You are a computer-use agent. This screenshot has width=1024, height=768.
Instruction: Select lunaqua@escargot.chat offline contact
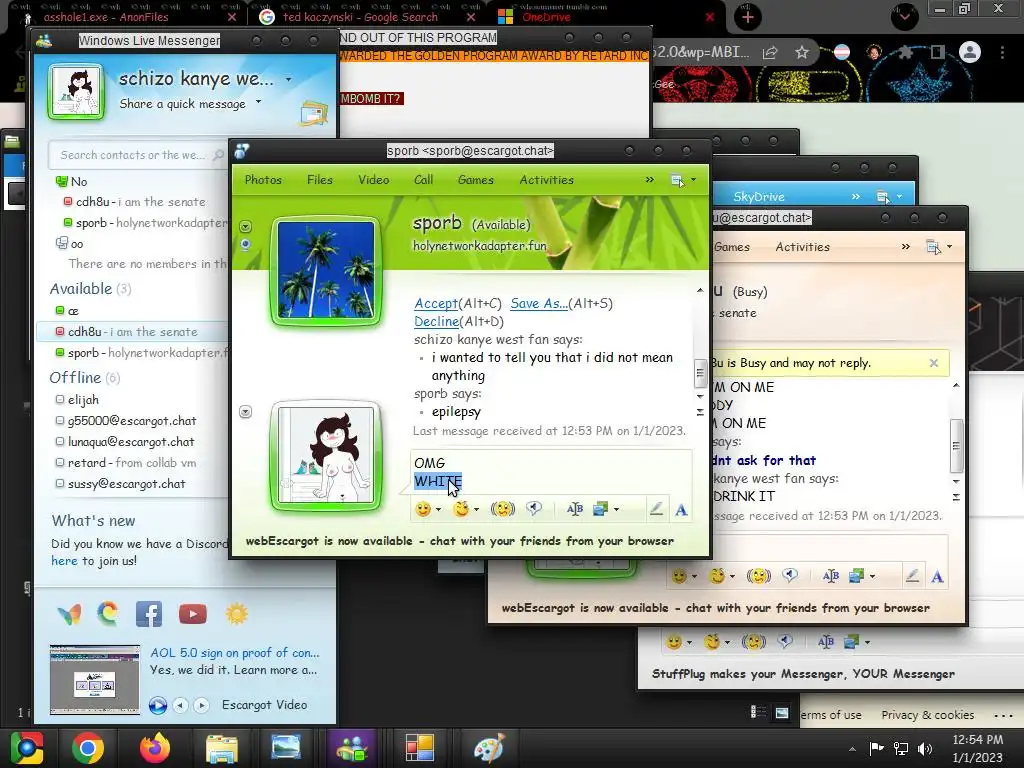click(x=131, y=442)
